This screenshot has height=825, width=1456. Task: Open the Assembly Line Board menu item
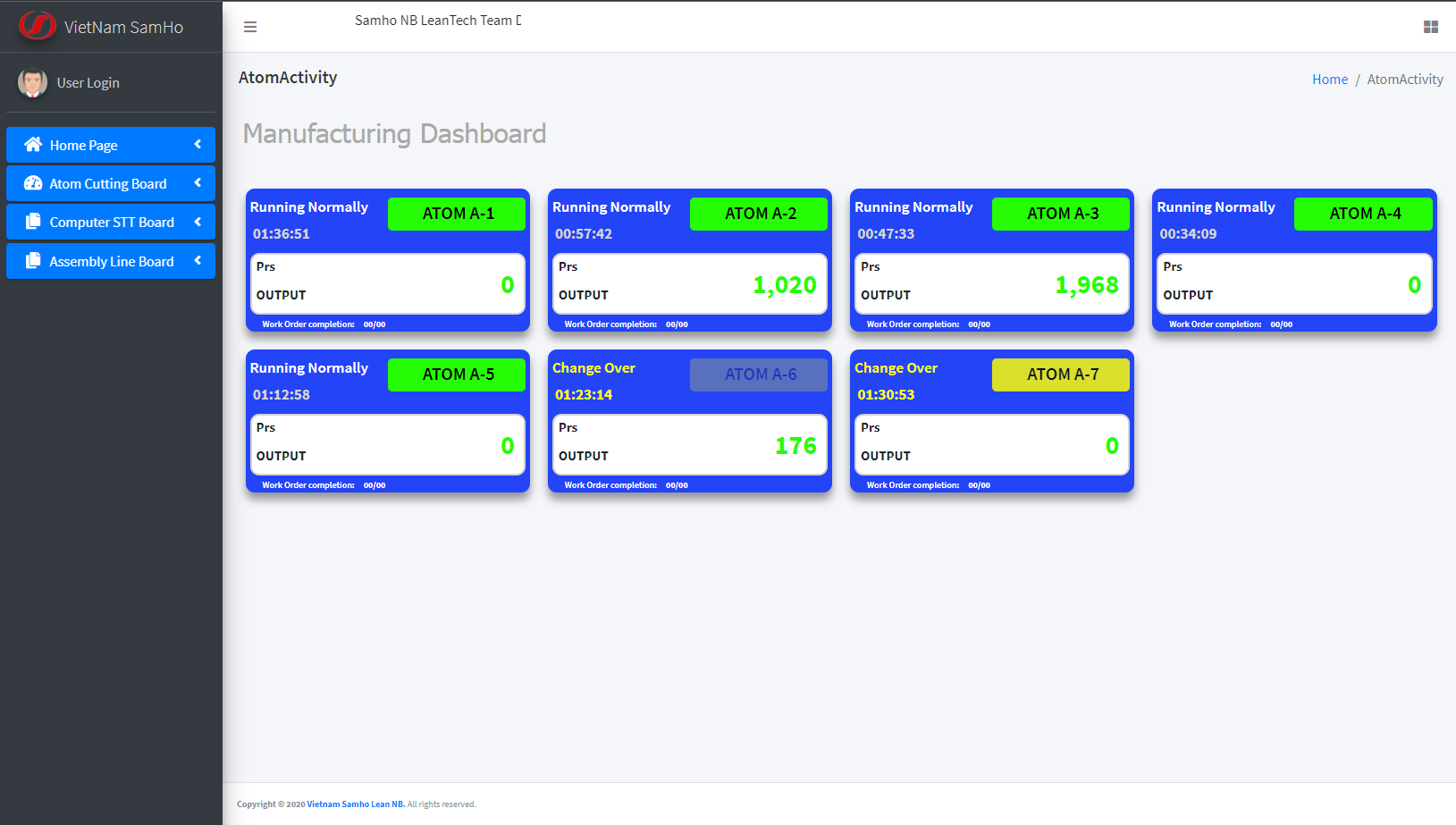click(x=112, y=262)
